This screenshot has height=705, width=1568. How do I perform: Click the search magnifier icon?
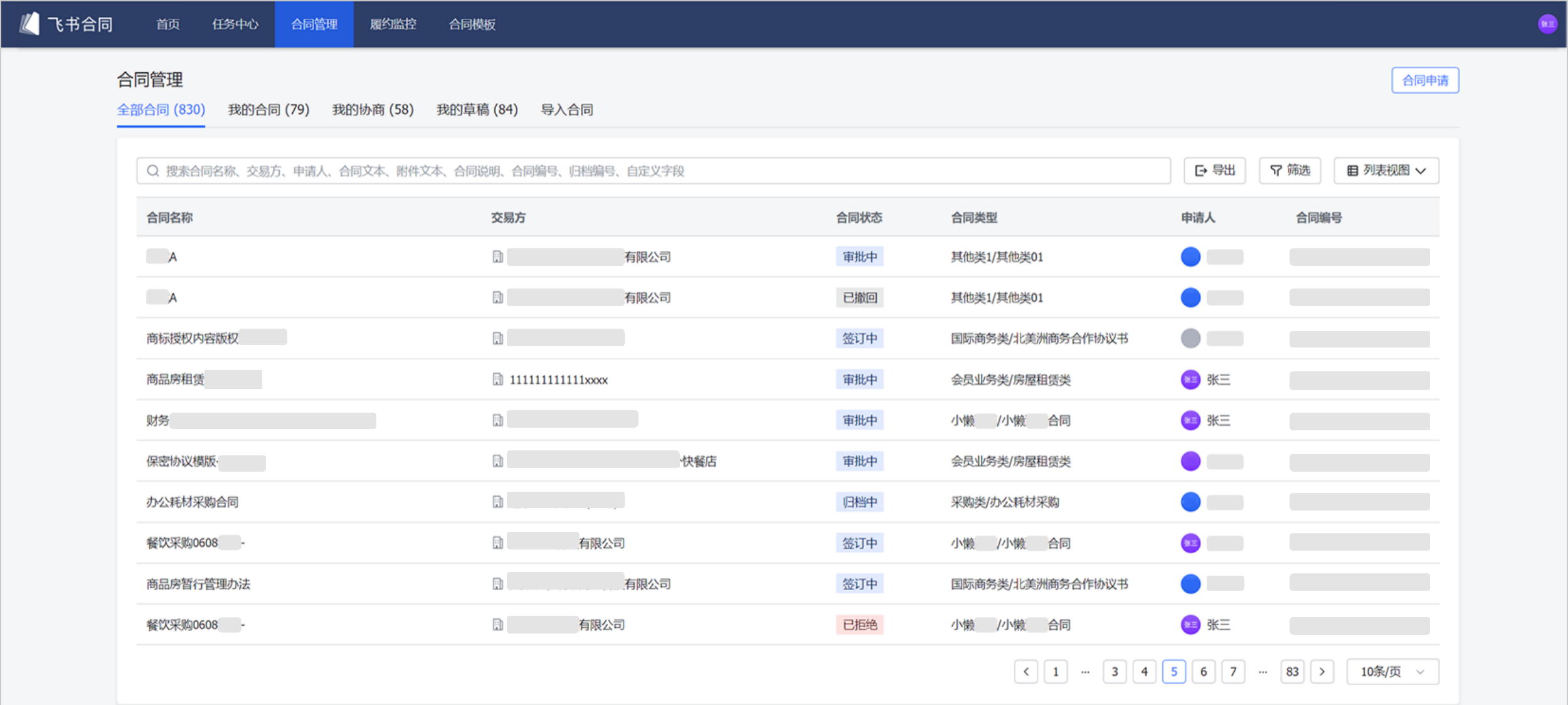tap(152, 171)
